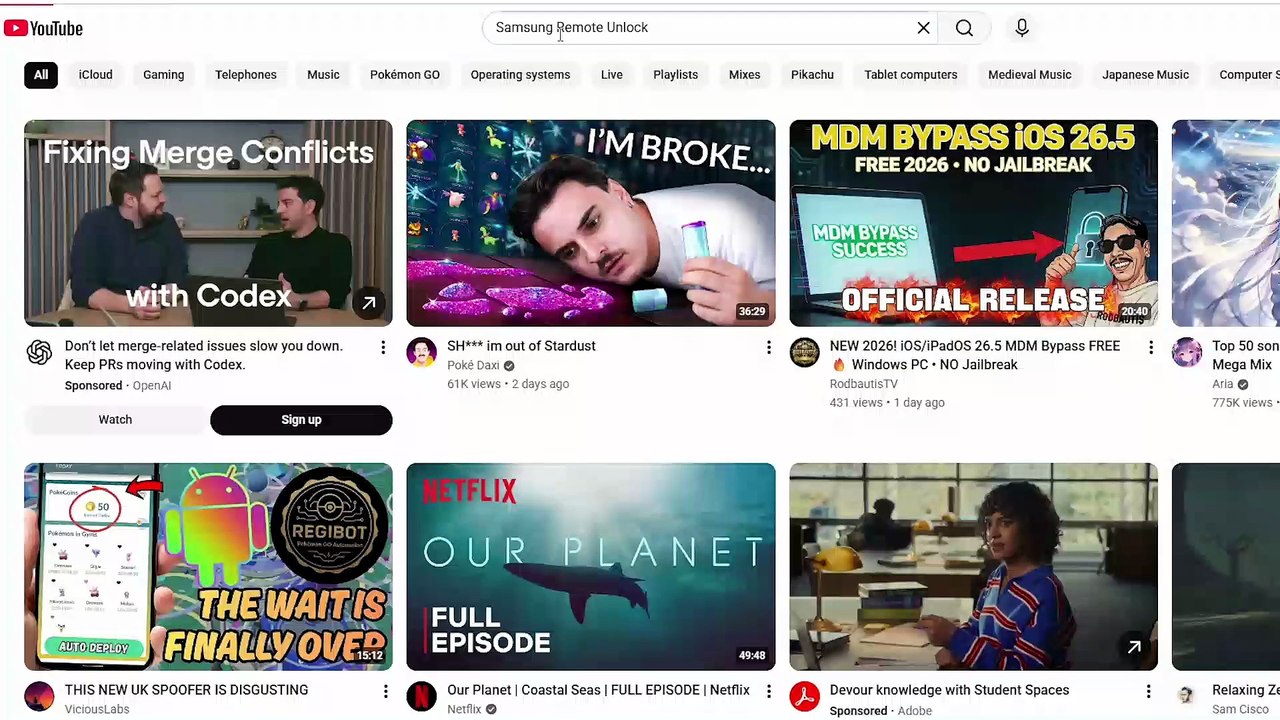Go to Netflix channel name link
This screenshot has width=1280, height=720.
[464, 709]
